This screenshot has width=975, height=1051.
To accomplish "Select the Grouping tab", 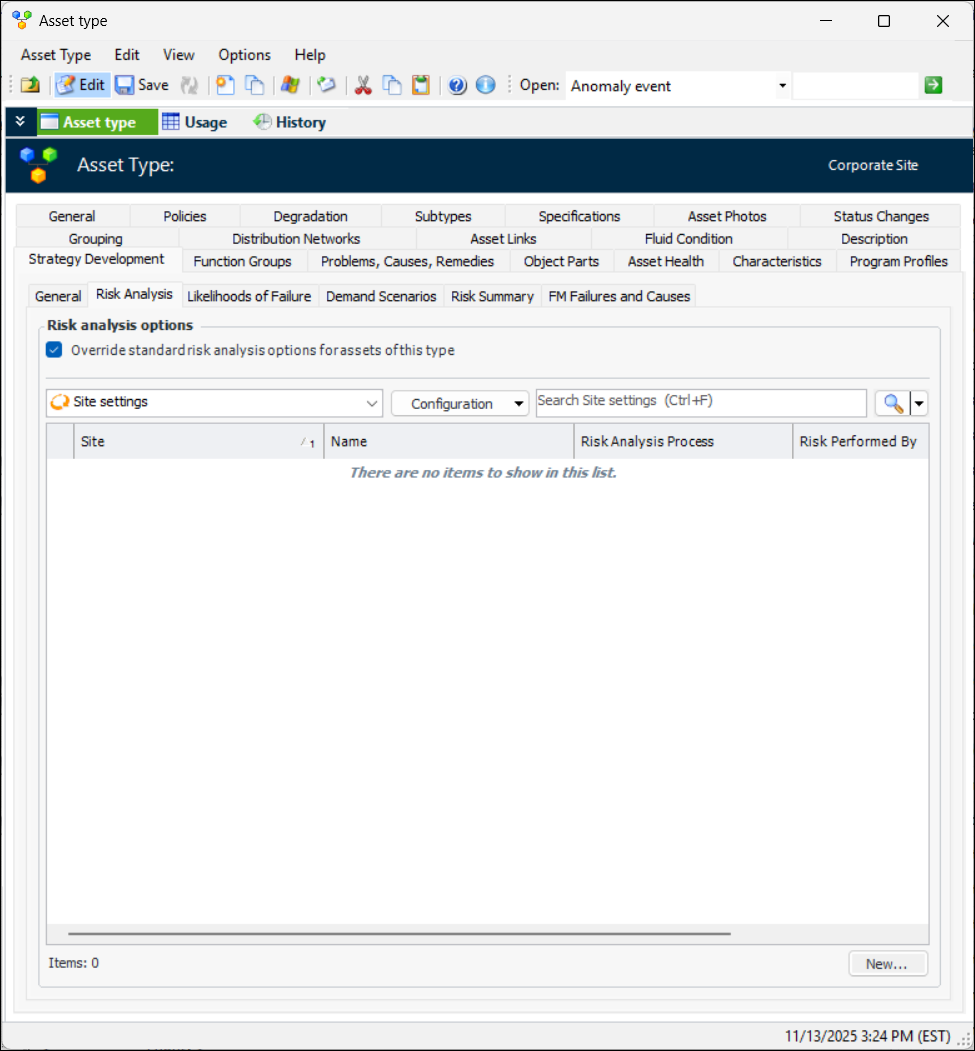I will (96, 239).
